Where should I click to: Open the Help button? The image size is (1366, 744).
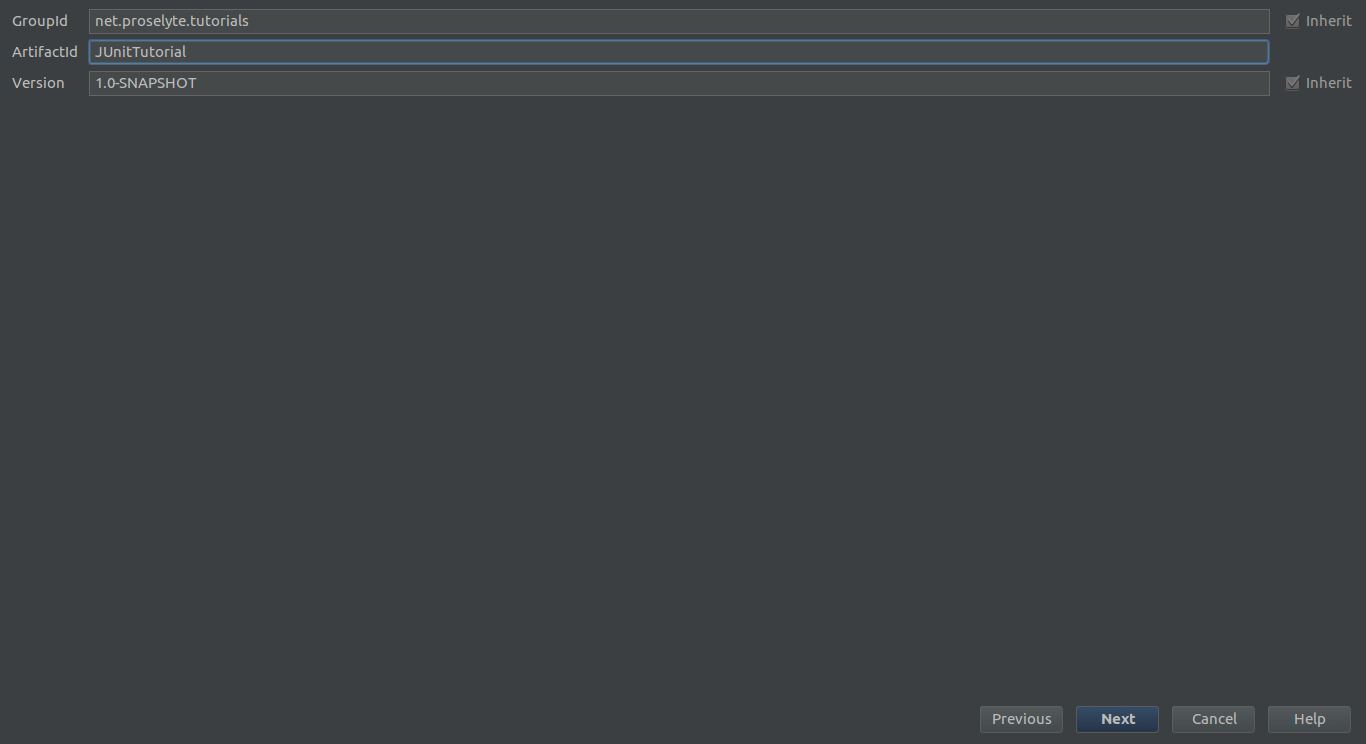click(1309, 719)
